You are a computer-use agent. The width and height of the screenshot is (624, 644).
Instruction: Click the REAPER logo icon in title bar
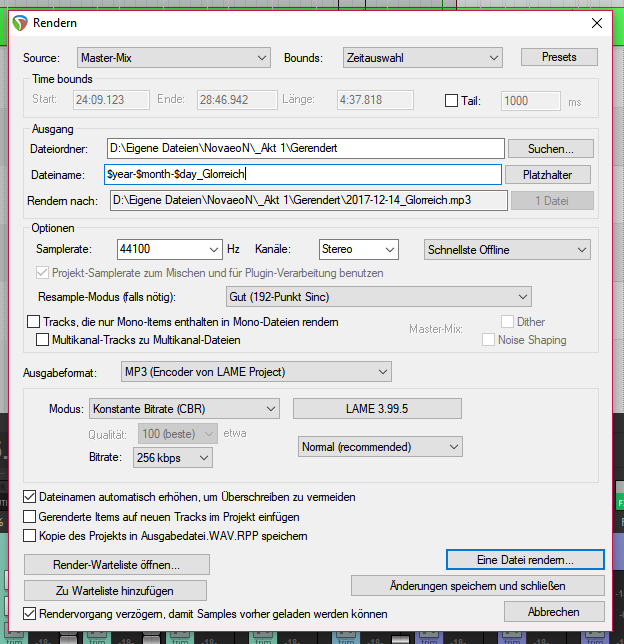tap(20, 23)
